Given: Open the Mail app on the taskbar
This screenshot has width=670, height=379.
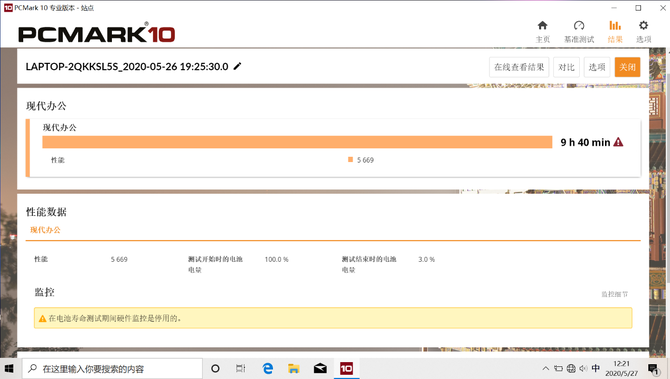Looking at the screenshot, I should [x=320, y=368].
